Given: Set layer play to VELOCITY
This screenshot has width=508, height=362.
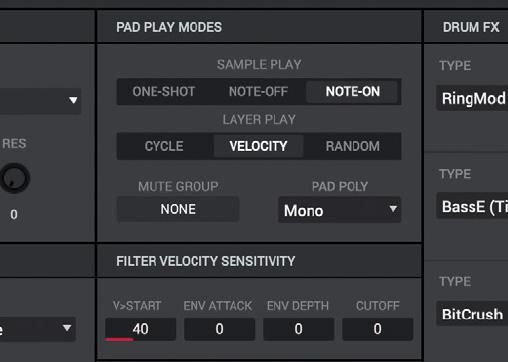Looking at the screenshot, I should (258, 146).
